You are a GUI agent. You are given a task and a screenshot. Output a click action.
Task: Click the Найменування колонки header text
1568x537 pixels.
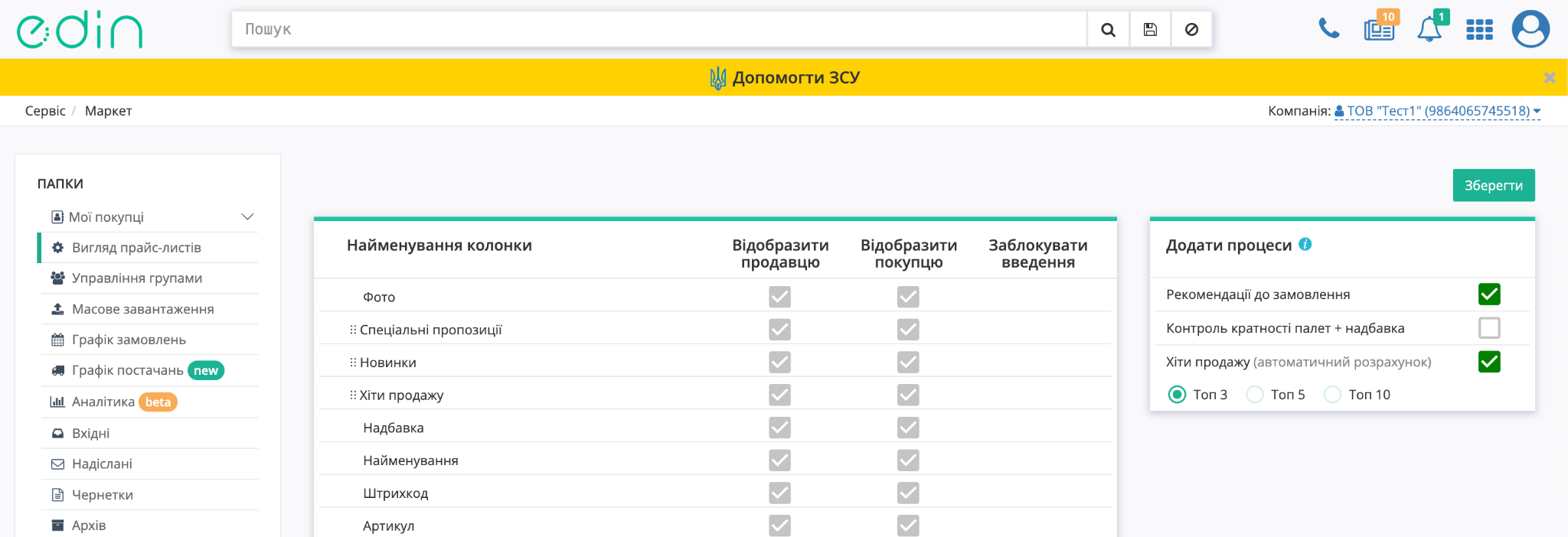click(439, 246)
